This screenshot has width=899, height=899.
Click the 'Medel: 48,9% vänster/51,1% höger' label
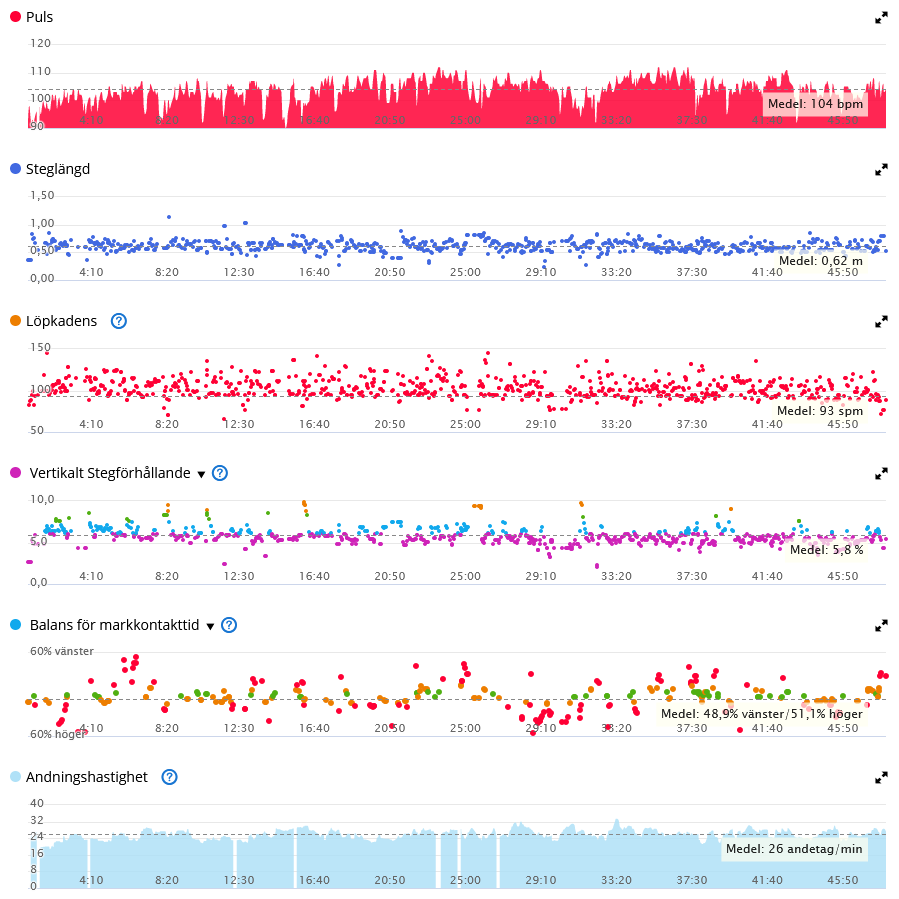coord(762,714)
